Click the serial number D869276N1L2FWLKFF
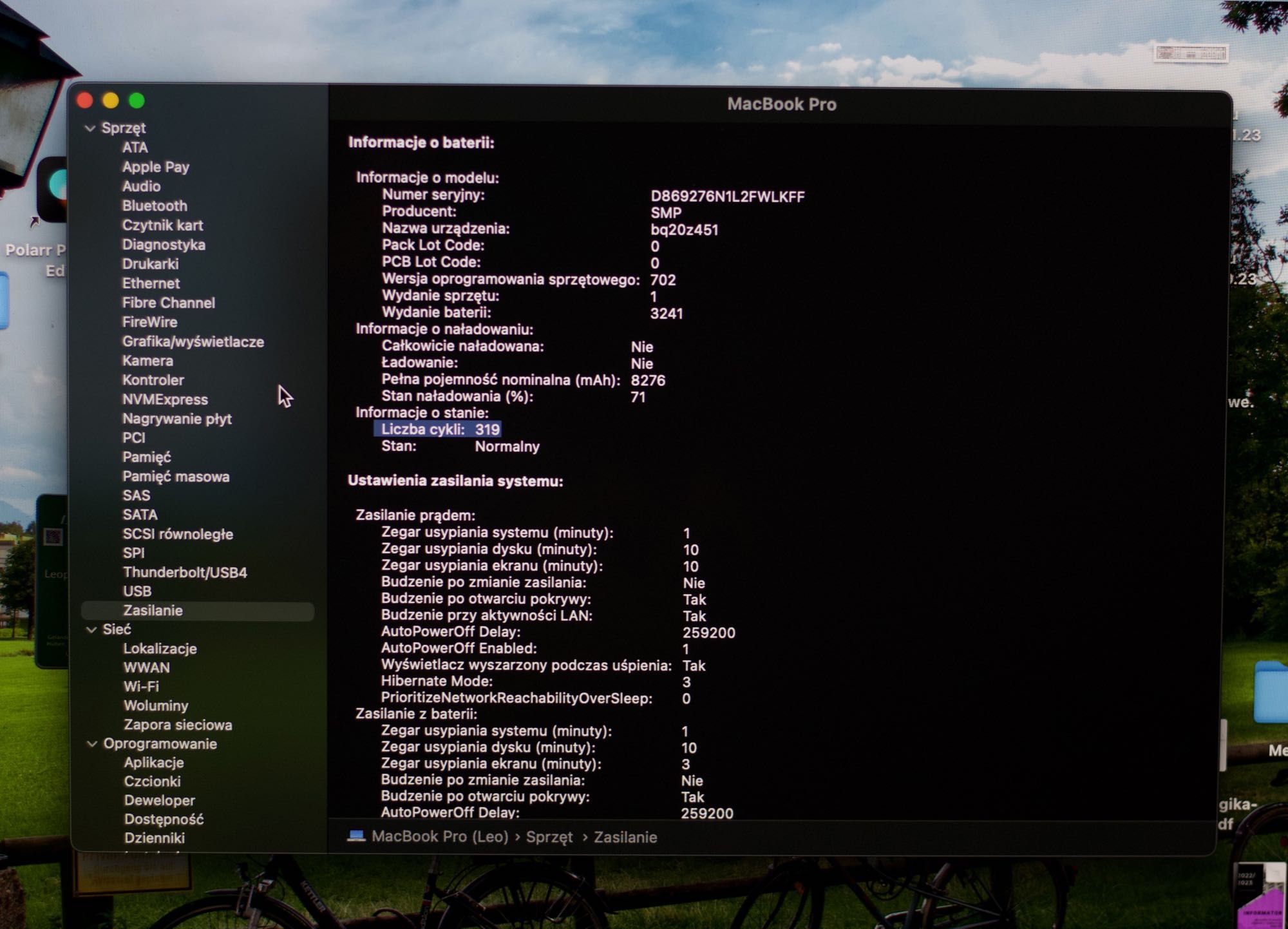 coord(728,196)
